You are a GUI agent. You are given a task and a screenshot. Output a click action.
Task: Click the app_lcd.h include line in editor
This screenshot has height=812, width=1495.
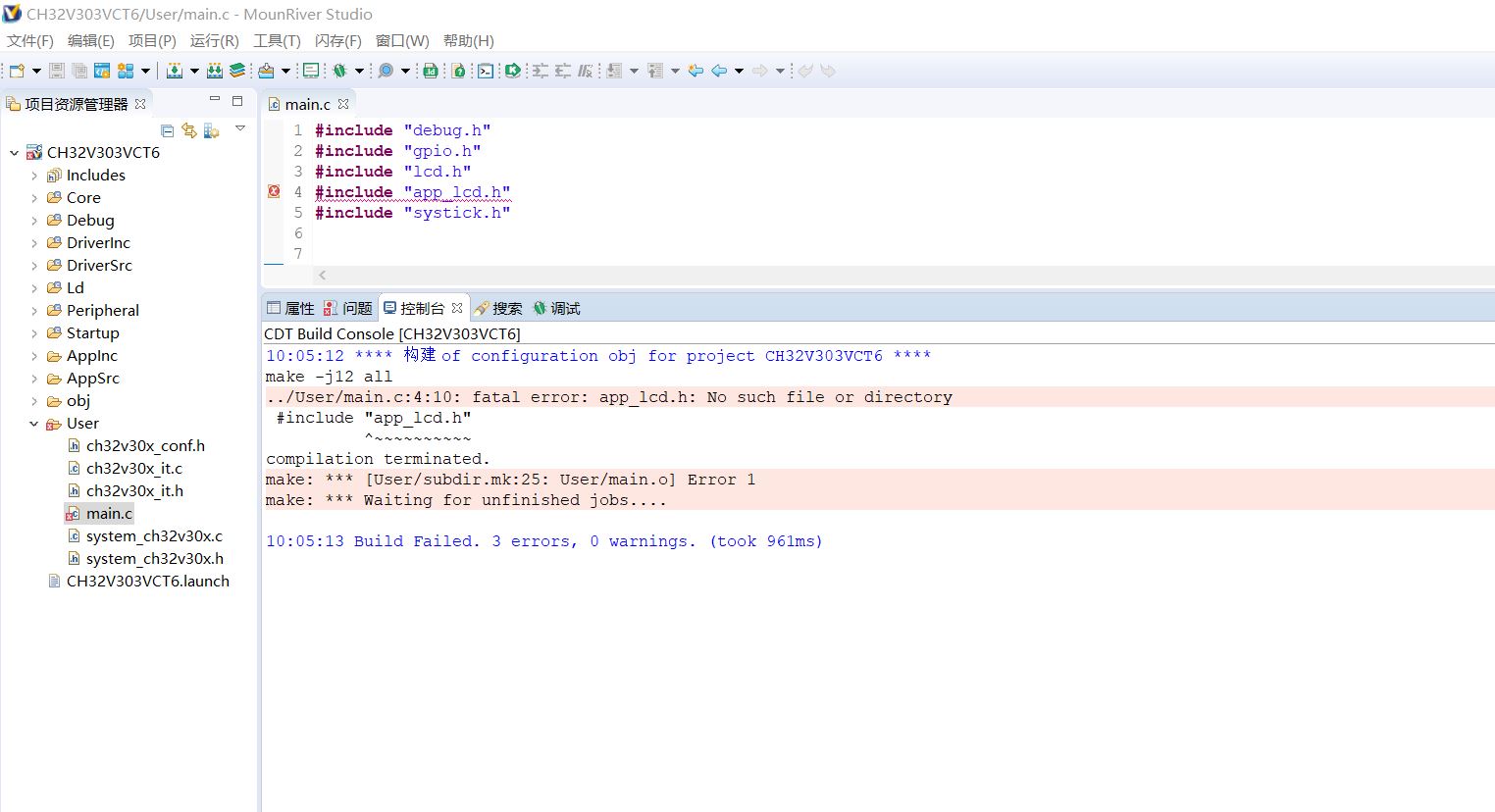(x=412, y=192)
